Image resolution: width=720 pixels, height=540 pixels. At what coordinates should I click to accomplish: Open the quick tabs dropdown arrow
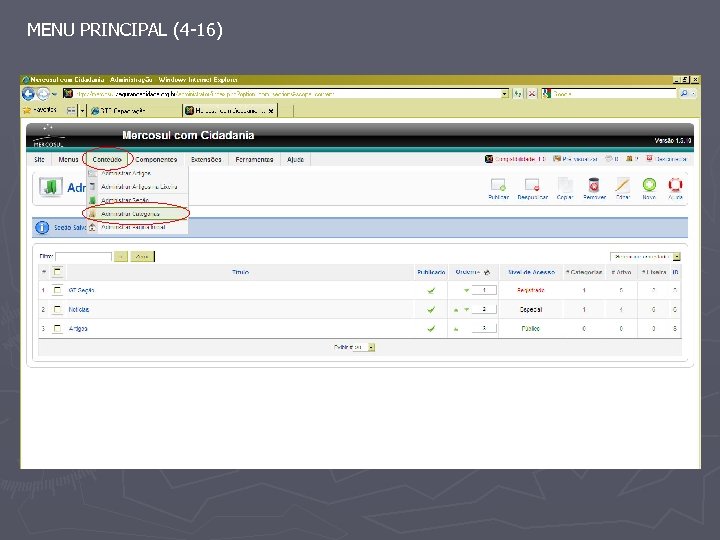point(82,111)
